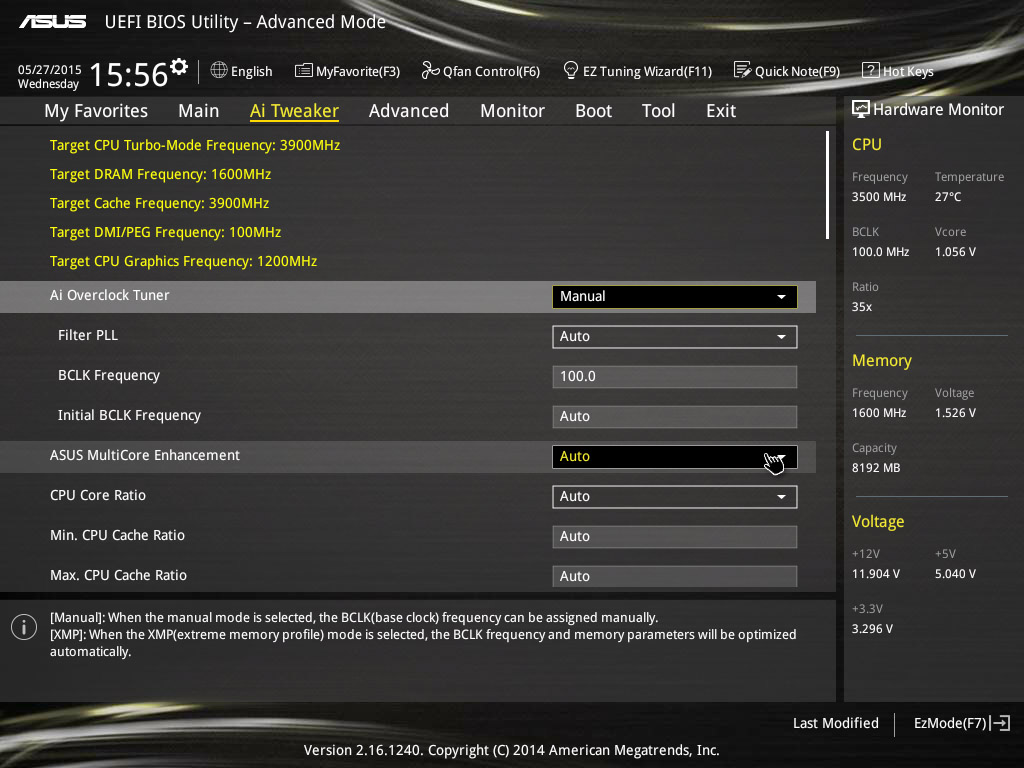This screenshot has height=768, width=1024.
Task: Click the settings gear next to the clock
Action: [179, 67]
